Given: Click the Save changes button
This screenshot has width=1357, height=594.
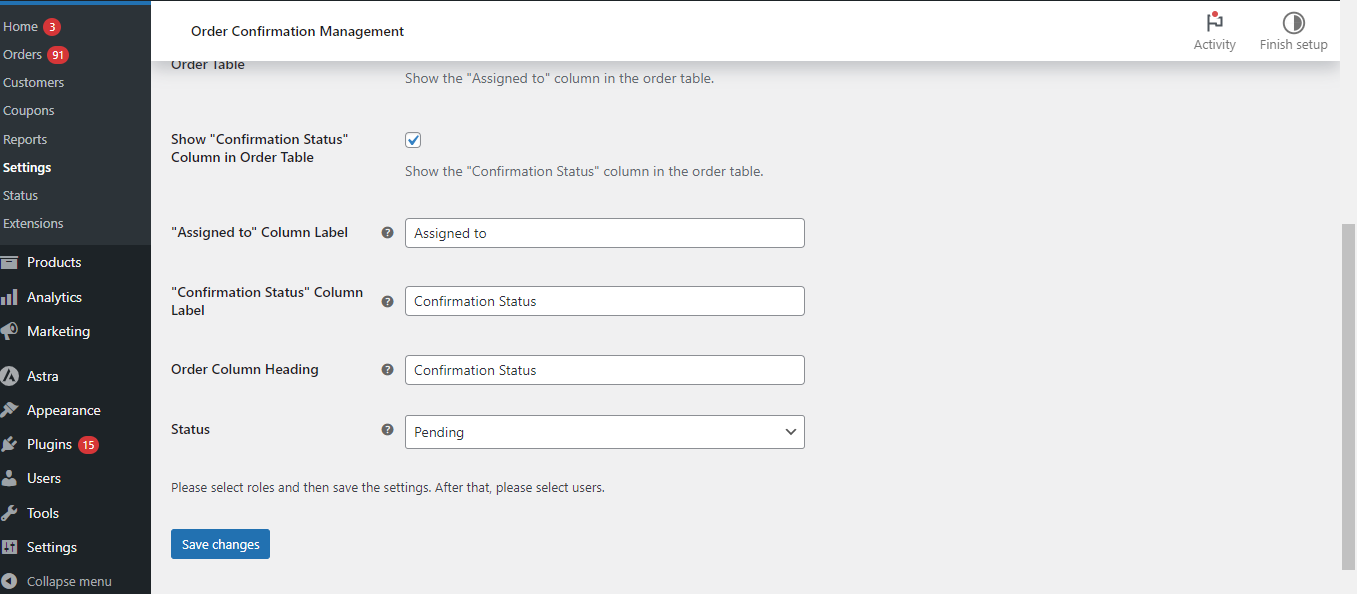Looking at the screenshot, I should click(220, 543).
